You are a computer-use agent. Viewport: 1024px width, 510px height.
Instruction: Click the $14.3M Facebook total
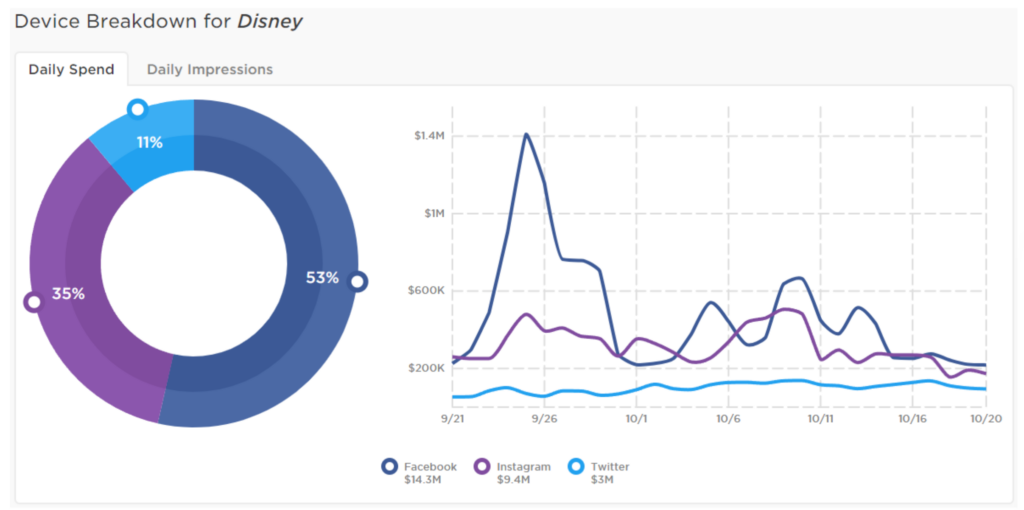421,481
